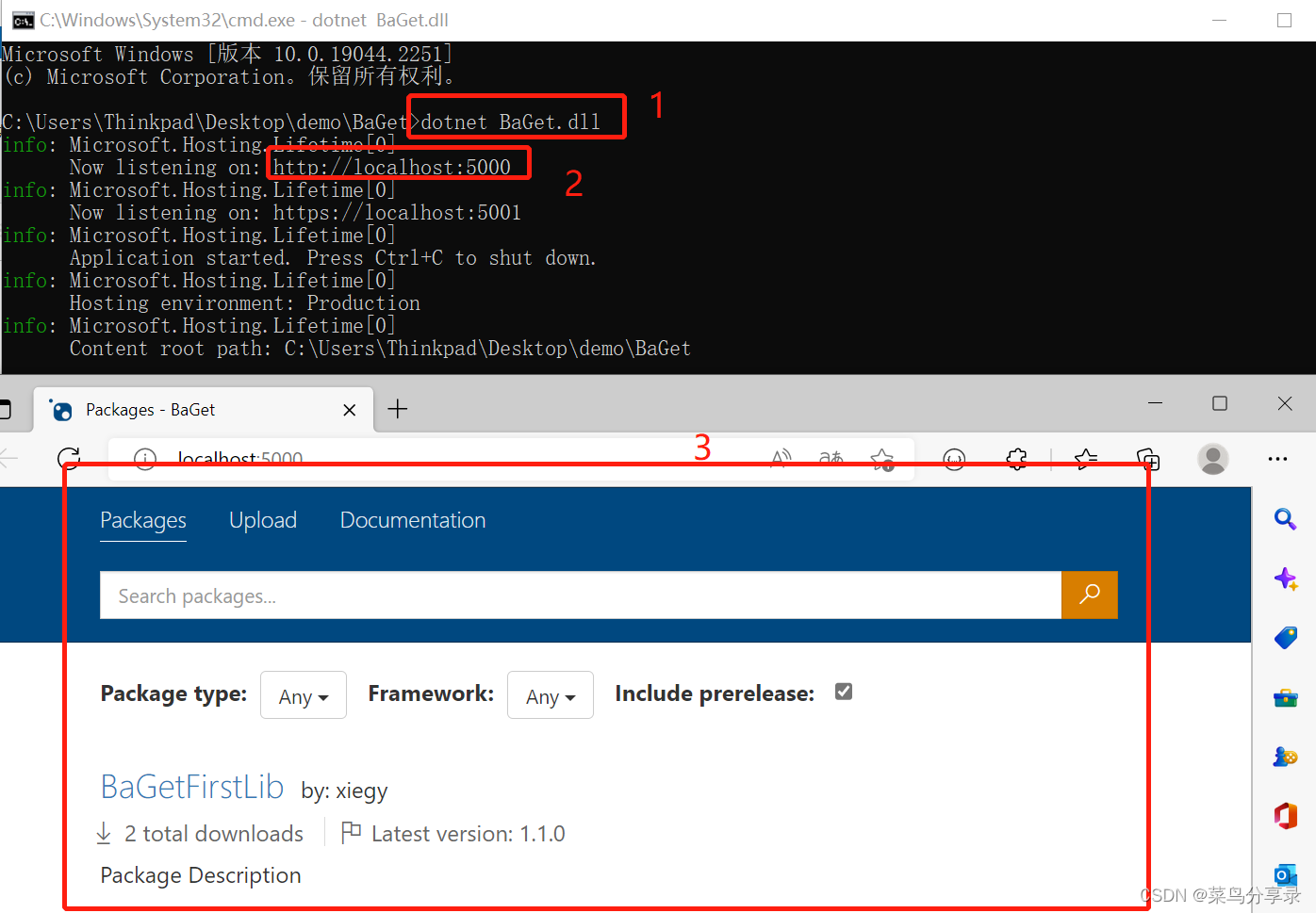Open the read aloud icon in address bar
Image resolution: width=1316 pixels, height=913 pixels.
pyautogui.click(x=781, y=459)
